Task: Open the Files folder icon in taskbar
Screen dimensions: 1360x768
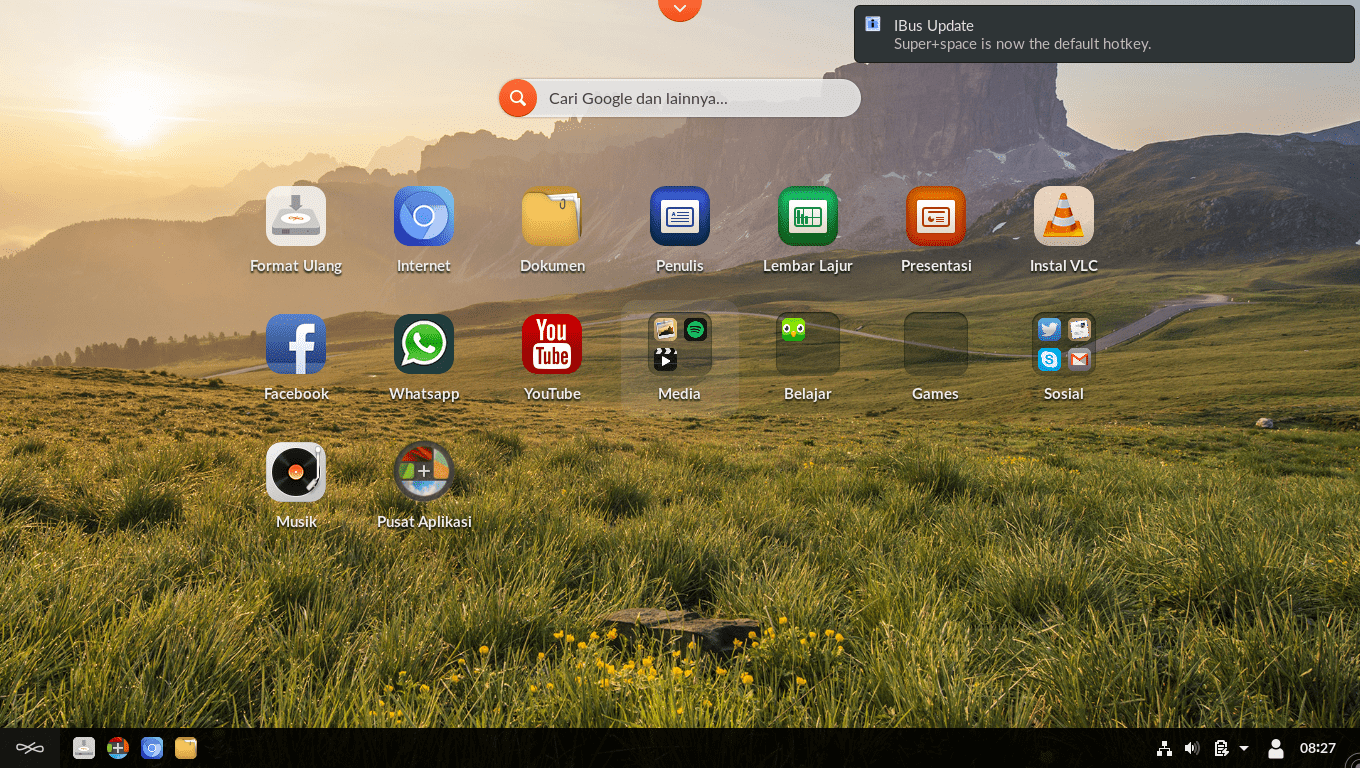Action: pyautogui.click(x=186, y=748)
